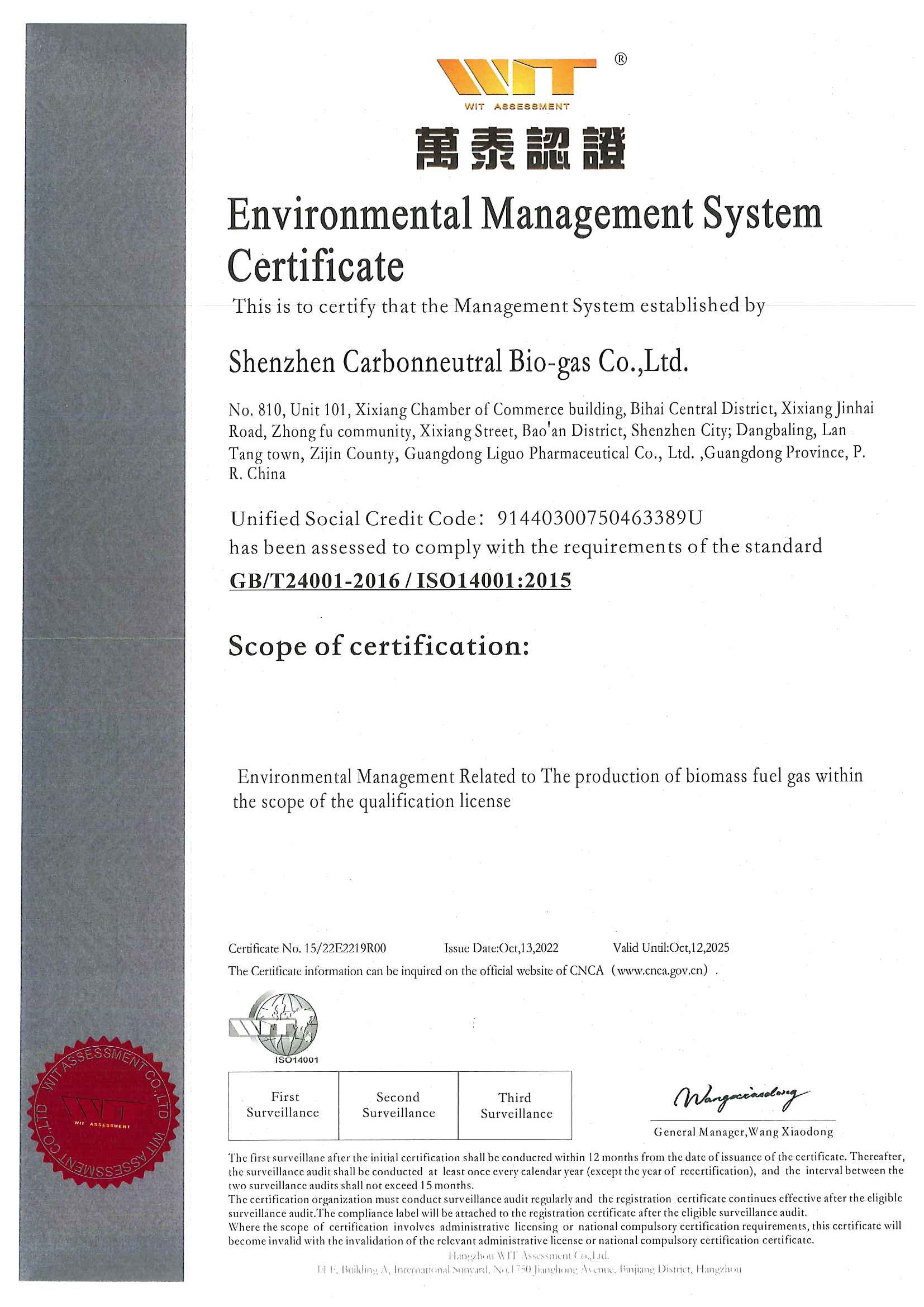Click the company name Shenzhen Carbonneutral Bio-gas
924x1307 pixels.
pyautogui.click(x=458, y=361)
